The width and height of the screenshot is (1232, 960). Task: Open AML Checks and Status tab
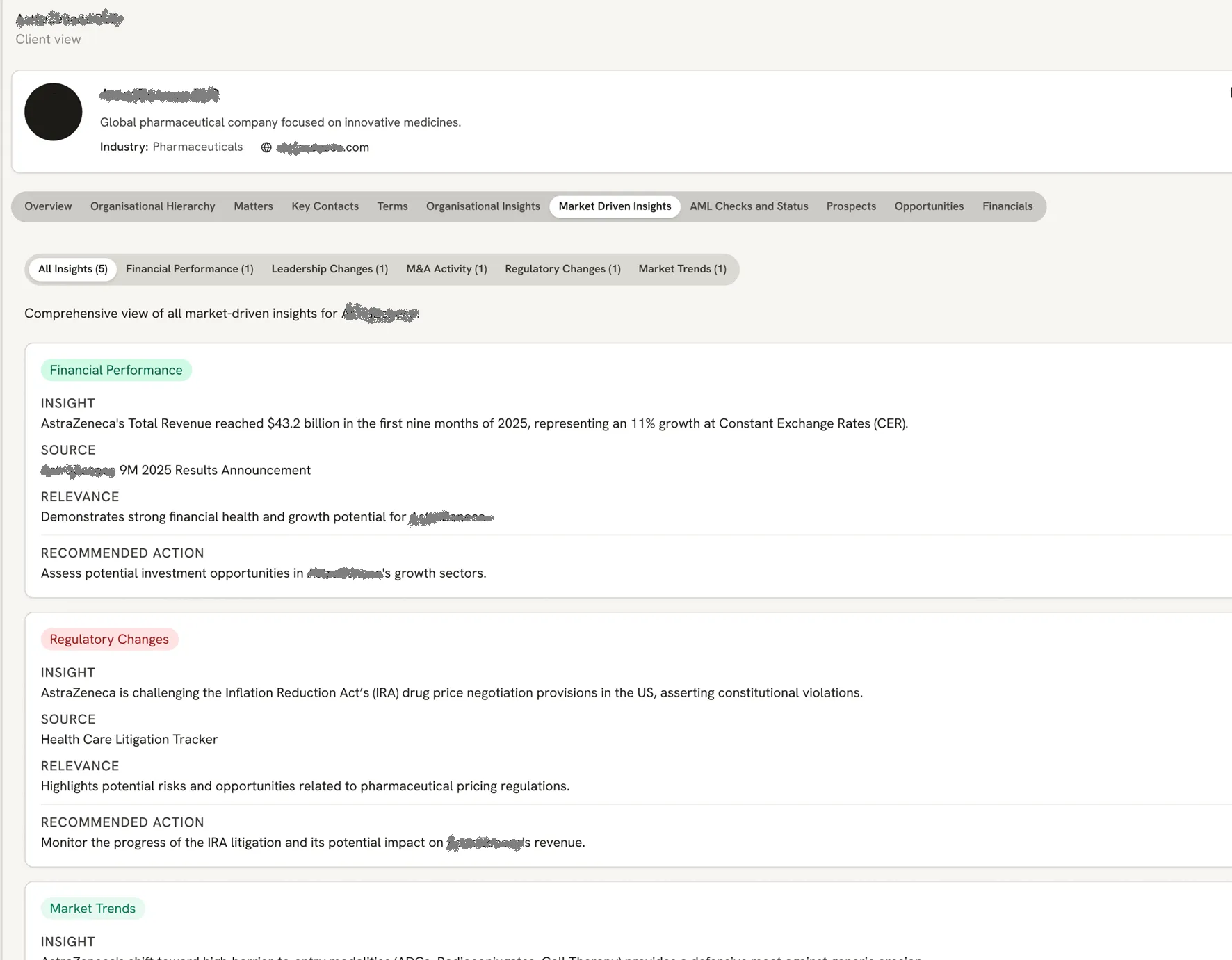coord(749,206)
